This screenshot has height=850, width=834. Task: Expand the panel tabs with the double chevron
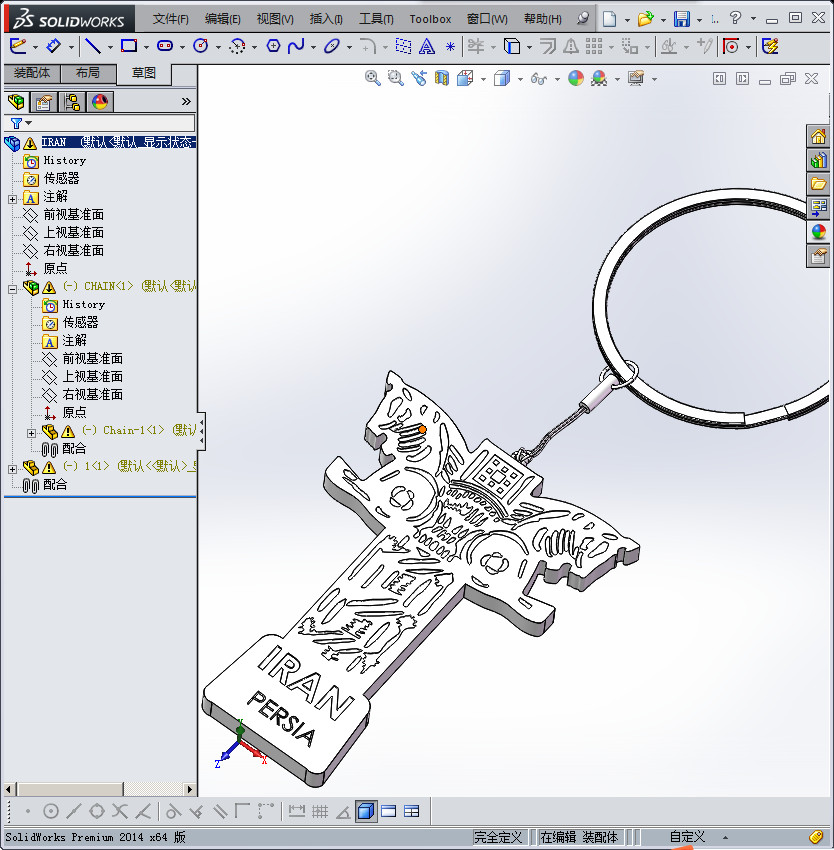point(186,101)
